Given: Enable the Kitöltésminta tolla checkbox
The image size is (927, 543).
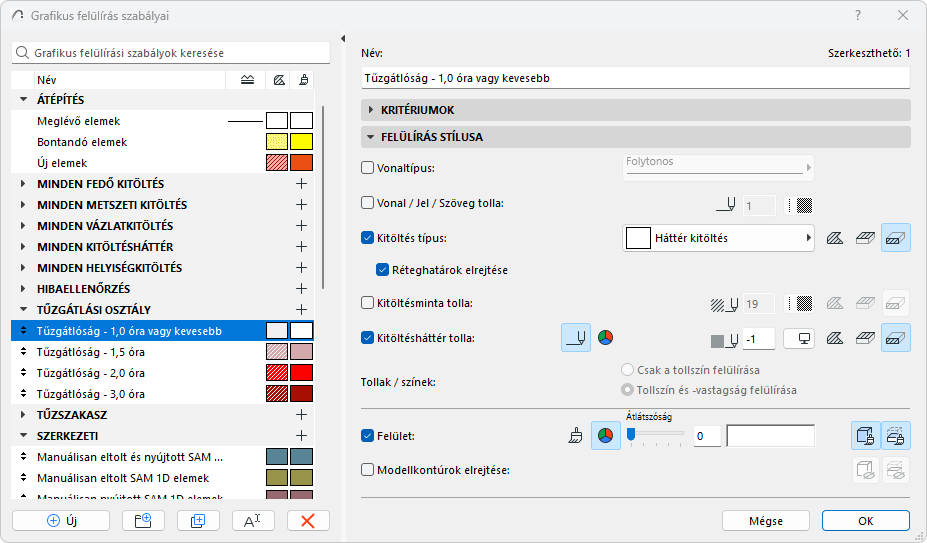Looking at the screenshot, I should point(368,303).
